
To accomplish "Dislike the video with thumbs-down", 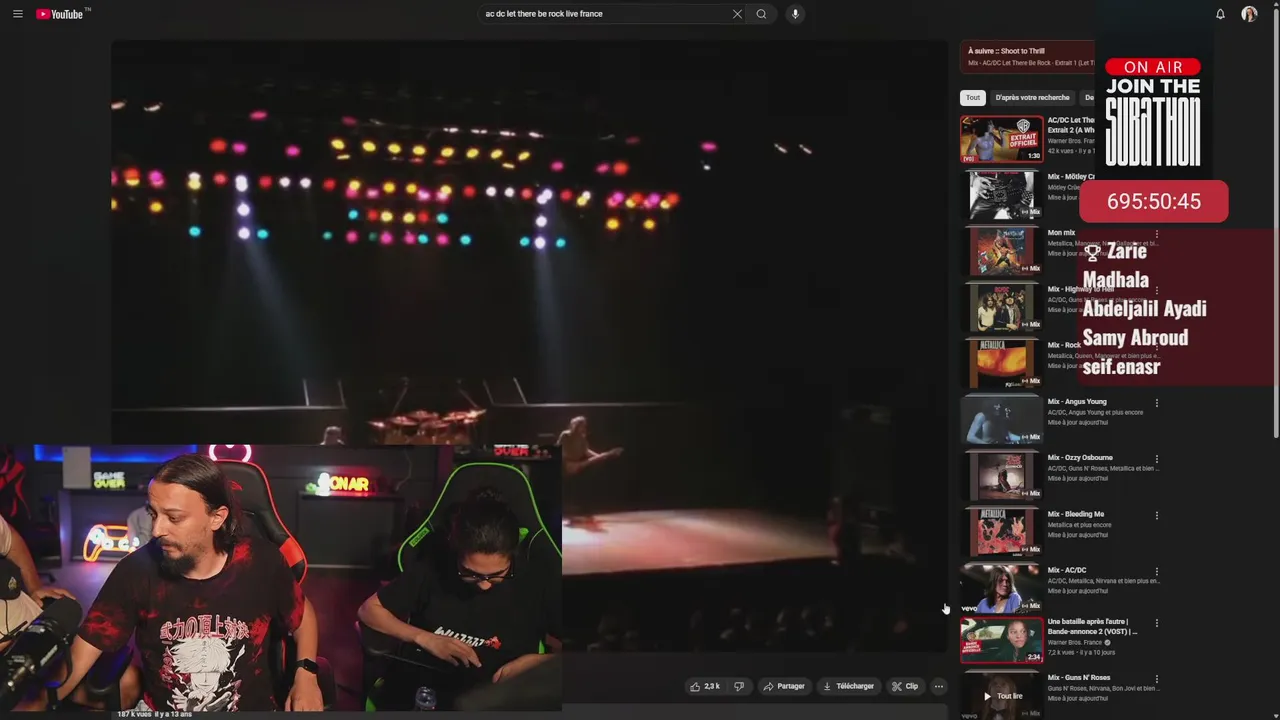I will (x=739, y=686).
